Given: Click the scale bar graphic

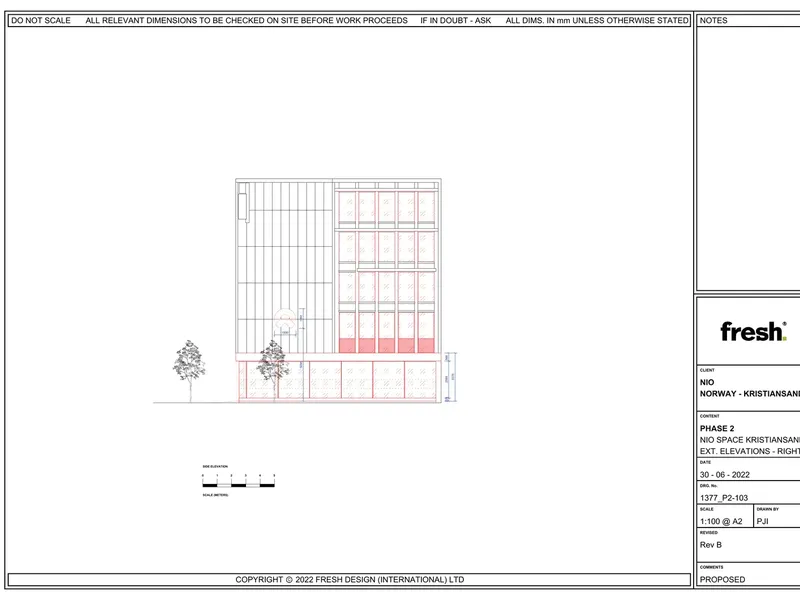Looking at the screenshot, I should coord(238,481).
